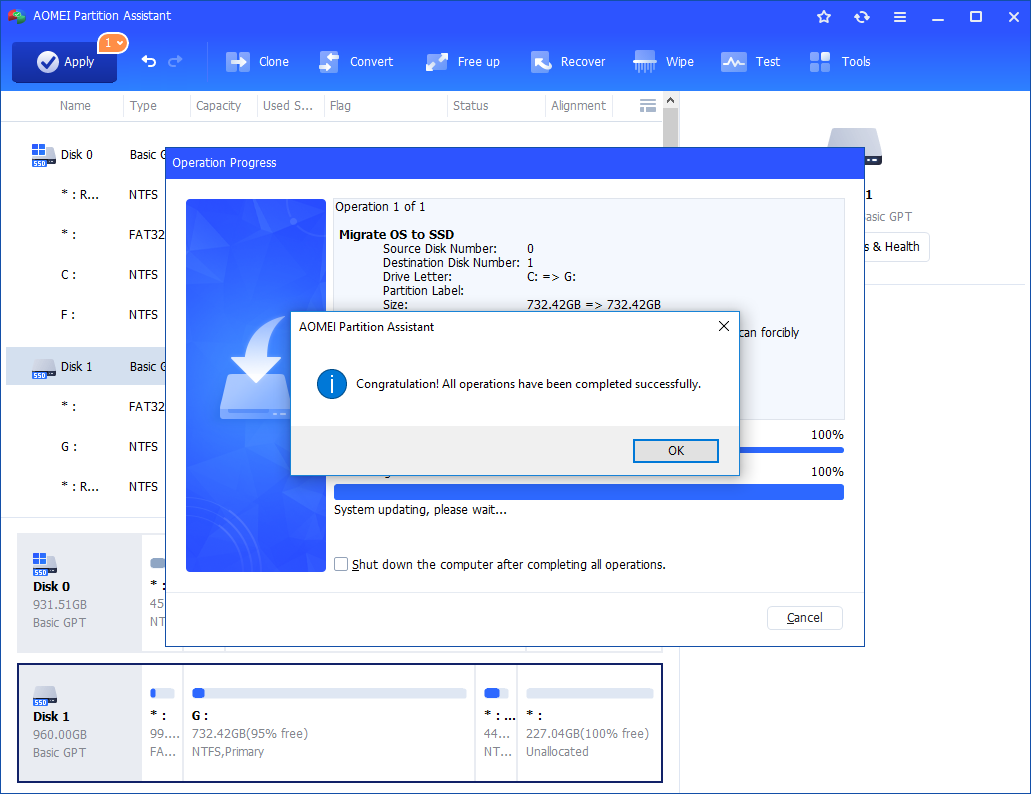Image resolution: width=1031 pixels, height=794 pixels.
Task: Click the star favorite icon in title bar
Action: click(824, 16)
